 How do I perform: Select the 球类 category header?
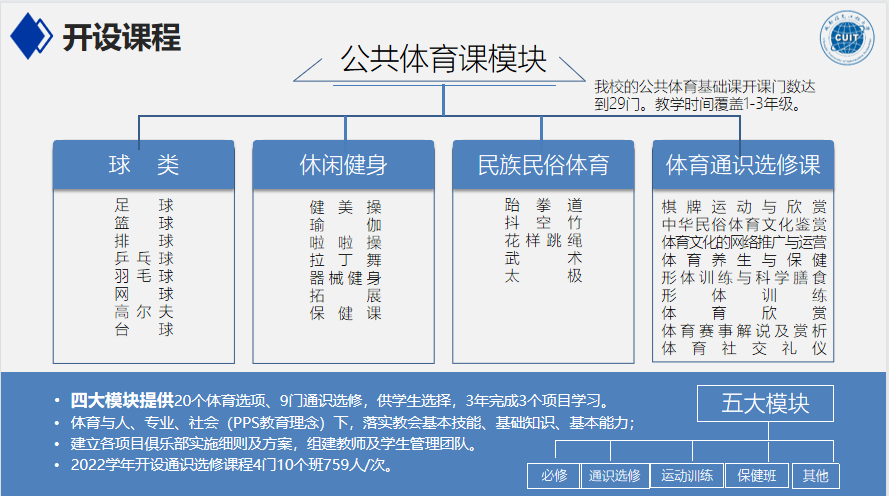(143, 164)
